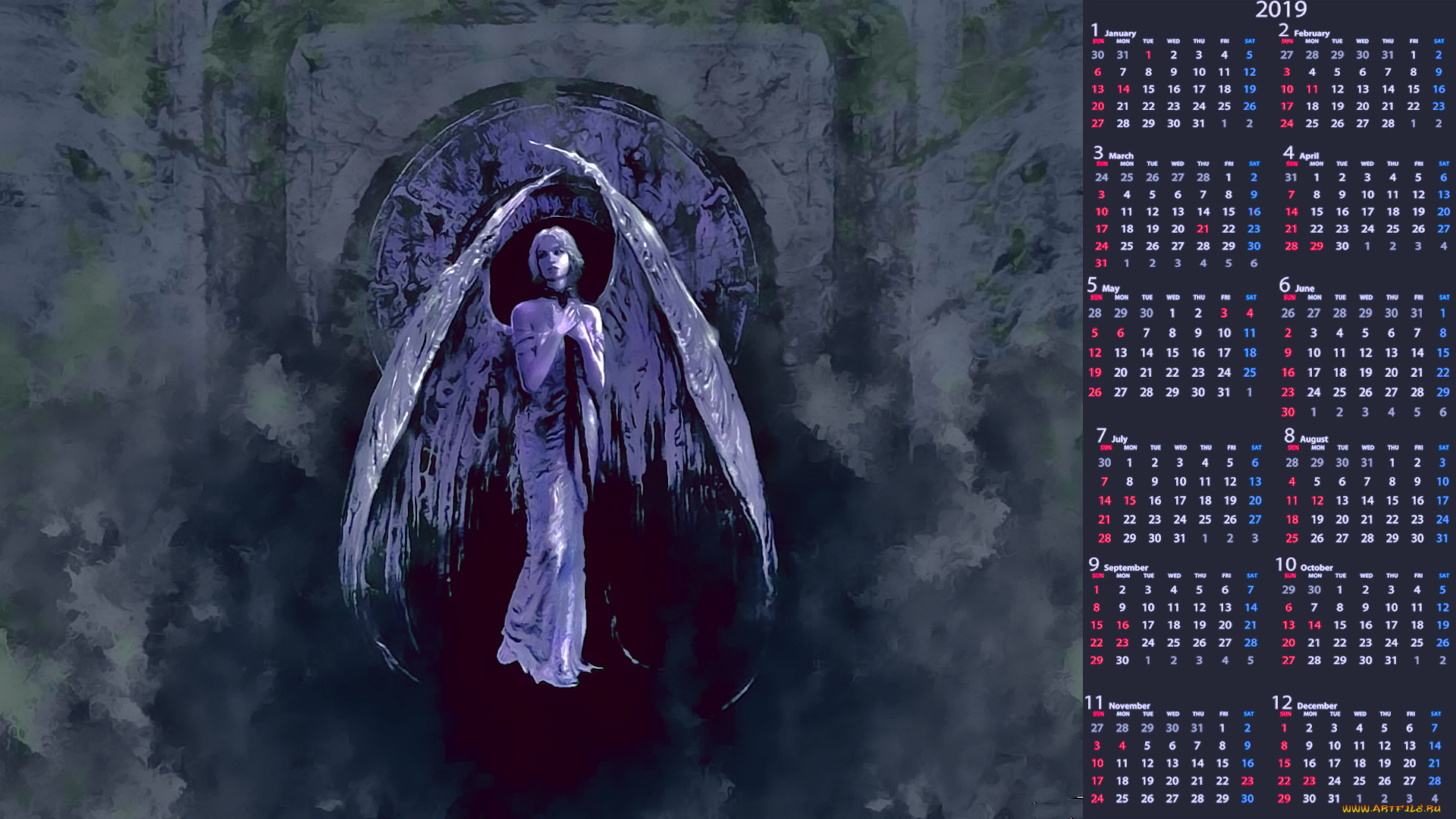Click the April month label

click(1309, 155)
